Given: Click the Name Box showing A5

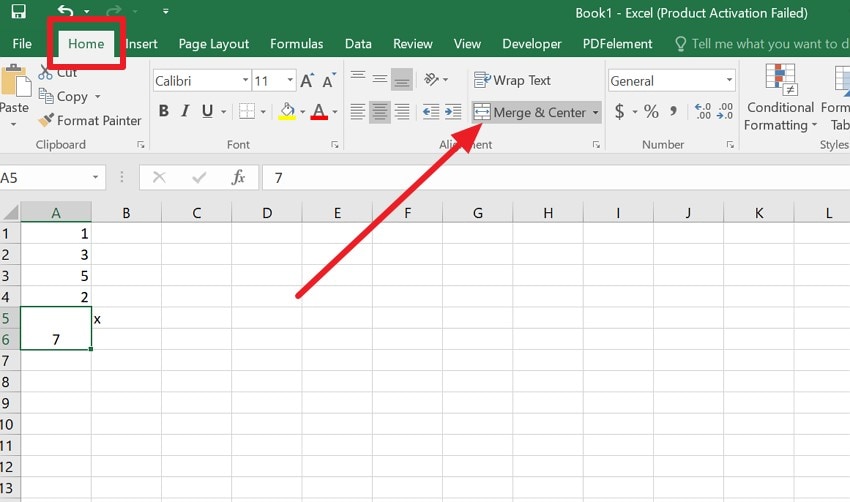Looking at the screenshot, I should tap(52, 178).
